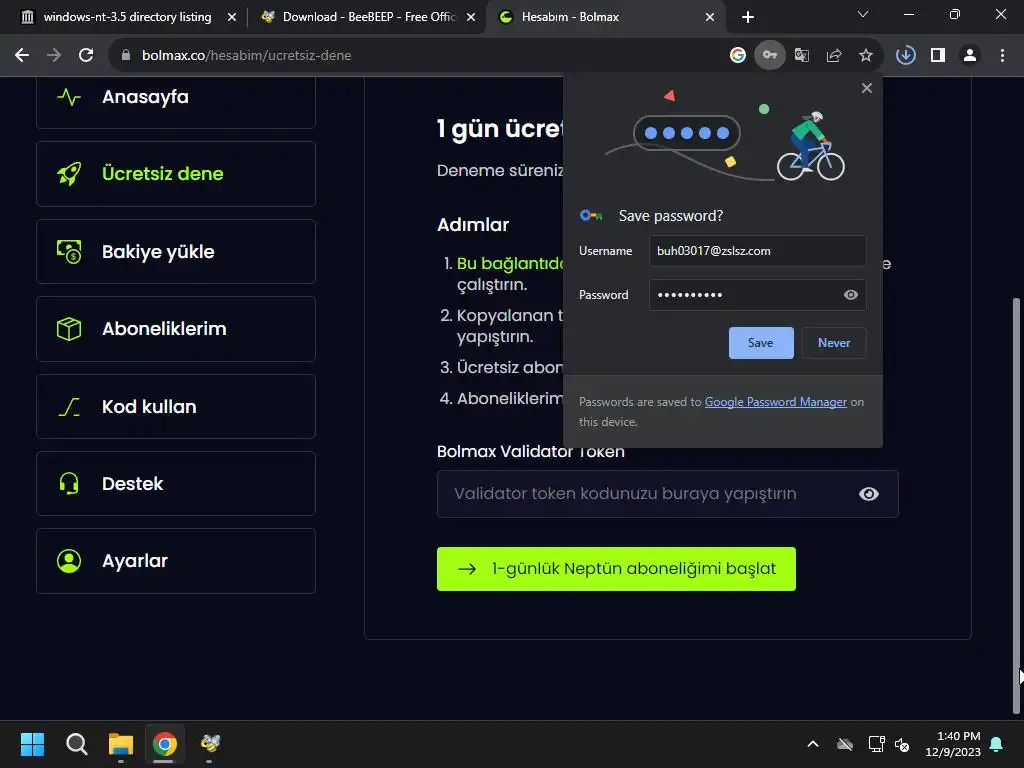Click the muted volume tray icon
1024x768 pixels.
coord(902,744)
